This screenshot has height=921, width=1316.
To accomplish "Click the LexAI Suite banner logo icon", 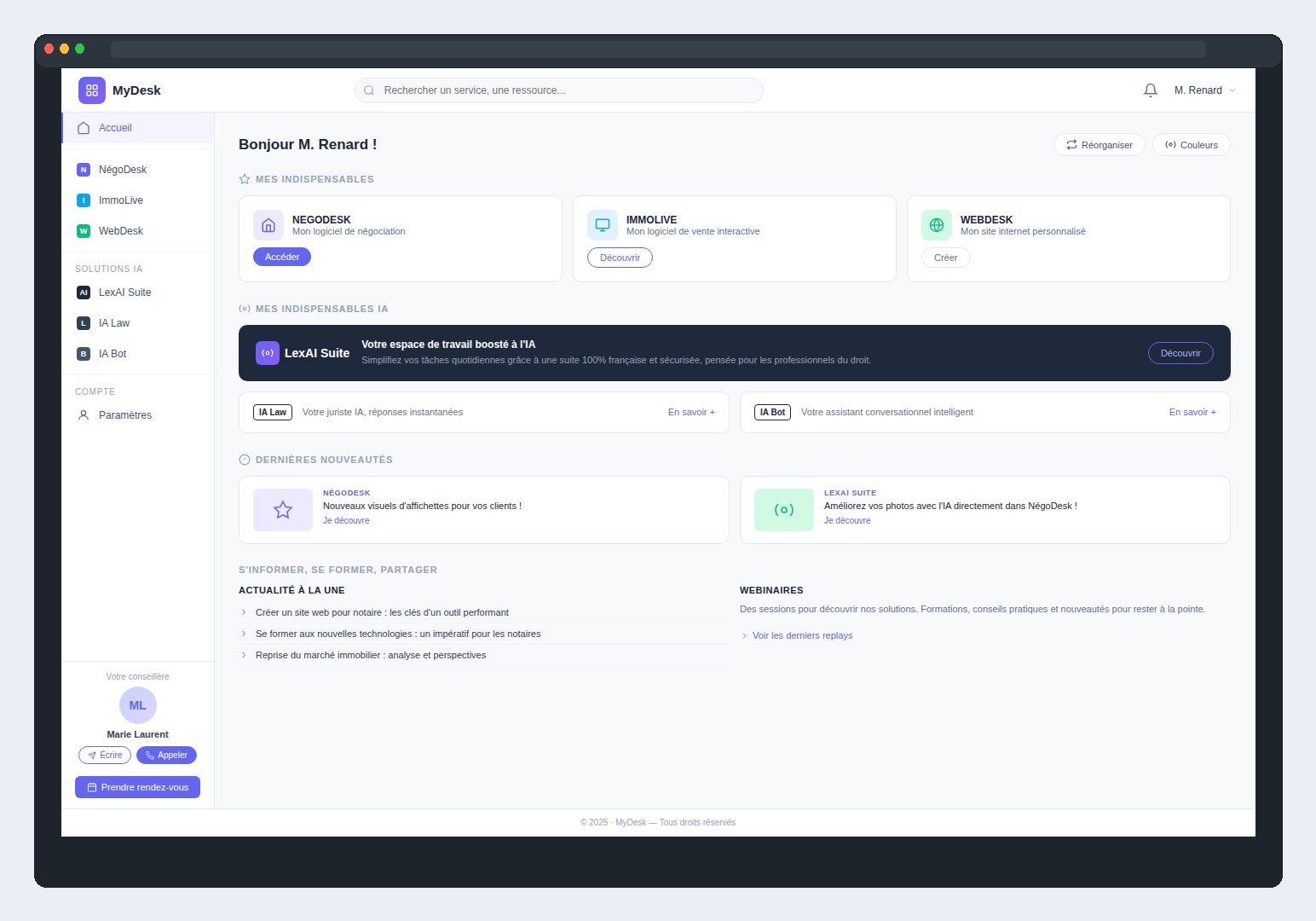I will [268, 353].
